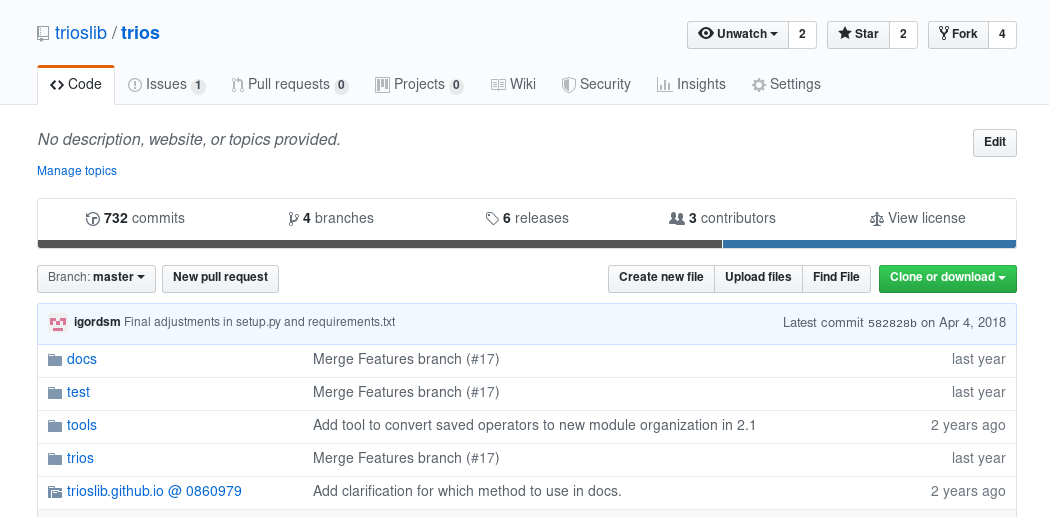Click the commits history clock icon

click(93, 219)
